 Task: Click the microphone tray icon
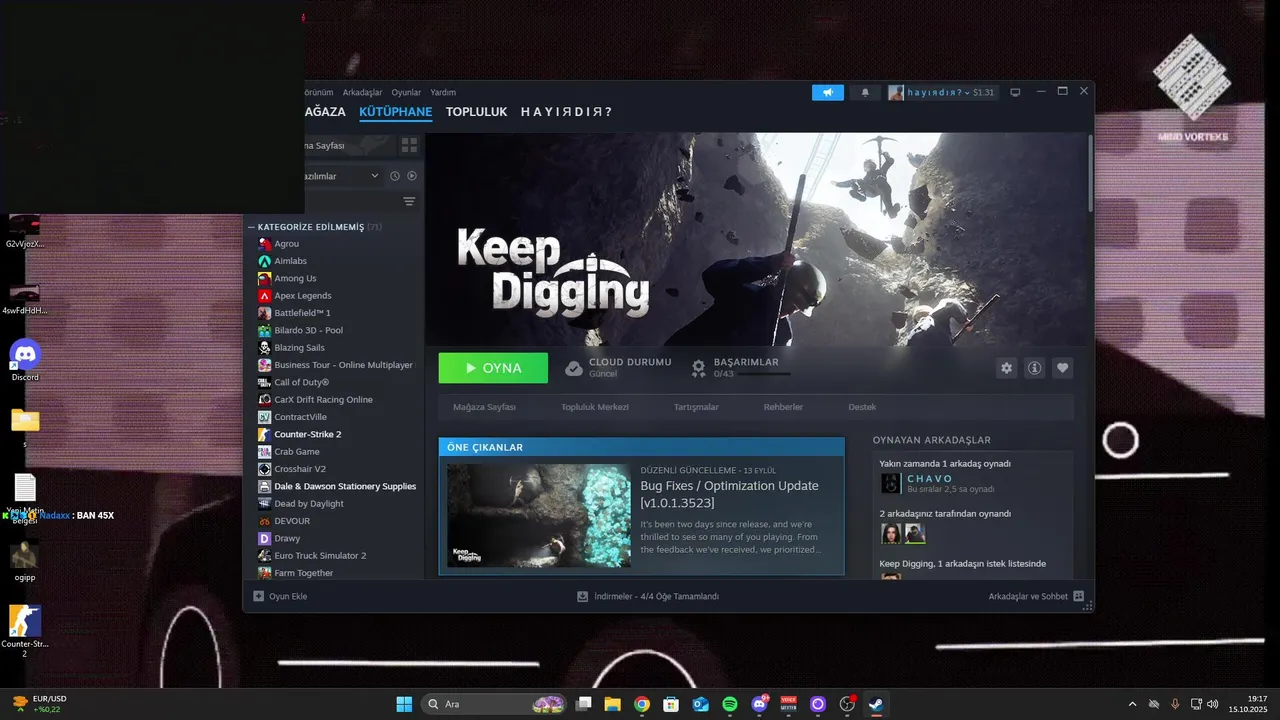click(x=1175, y=704)
